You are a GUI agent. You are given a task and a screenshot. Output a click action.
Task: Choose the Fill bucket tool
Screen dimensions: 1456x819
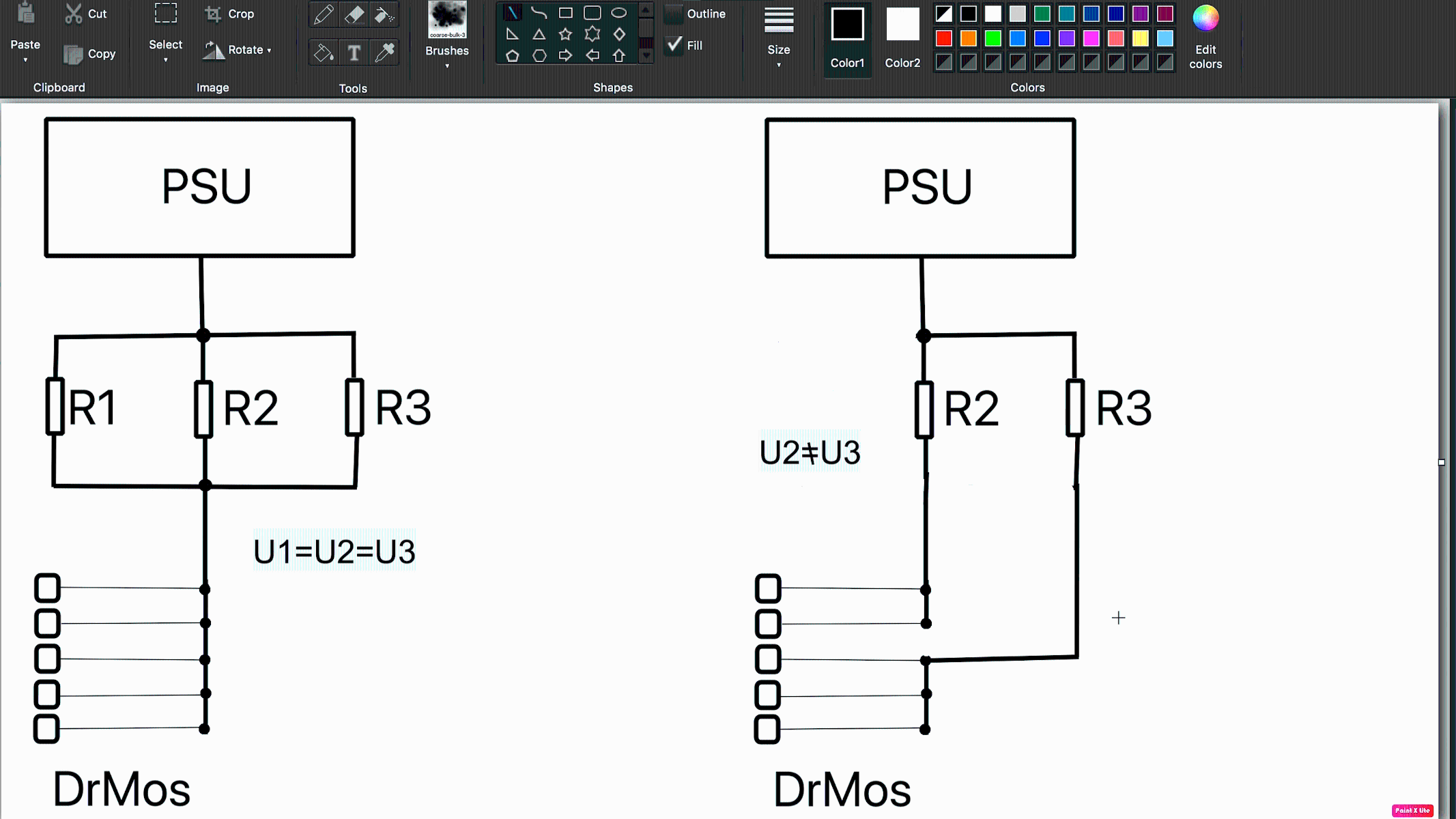coord(324,53)
